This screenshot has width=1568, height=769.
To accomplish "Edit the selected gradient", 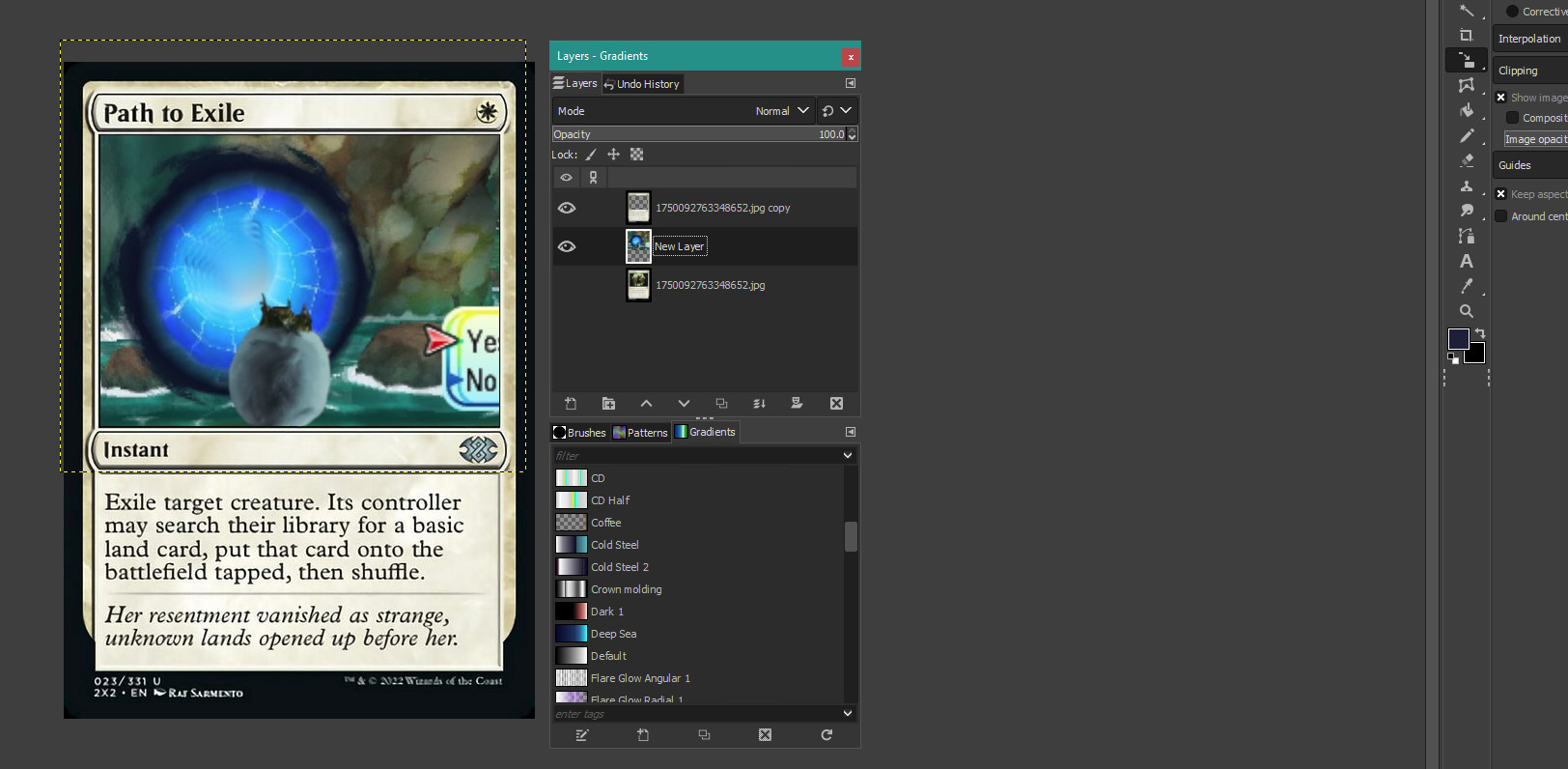I will click(581, 735).
